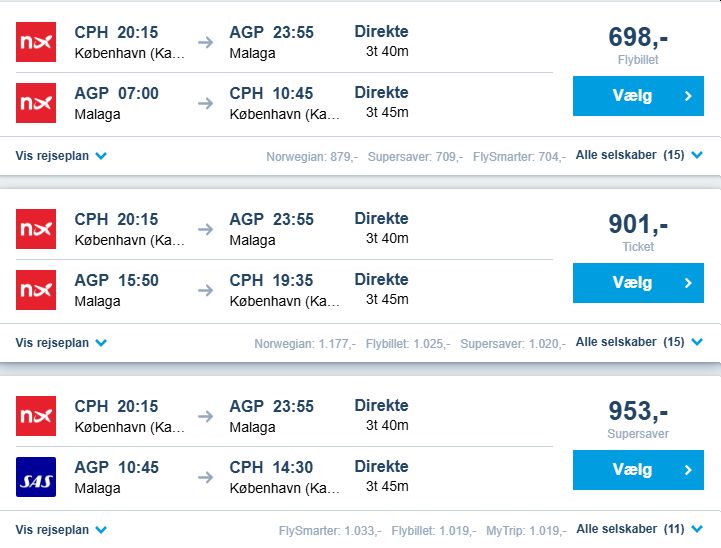The height and width of the screenshot is (548, 721).
Task: Open Alle selskaber (11) dropdown for 953,- trip
Action: [639, 529]
